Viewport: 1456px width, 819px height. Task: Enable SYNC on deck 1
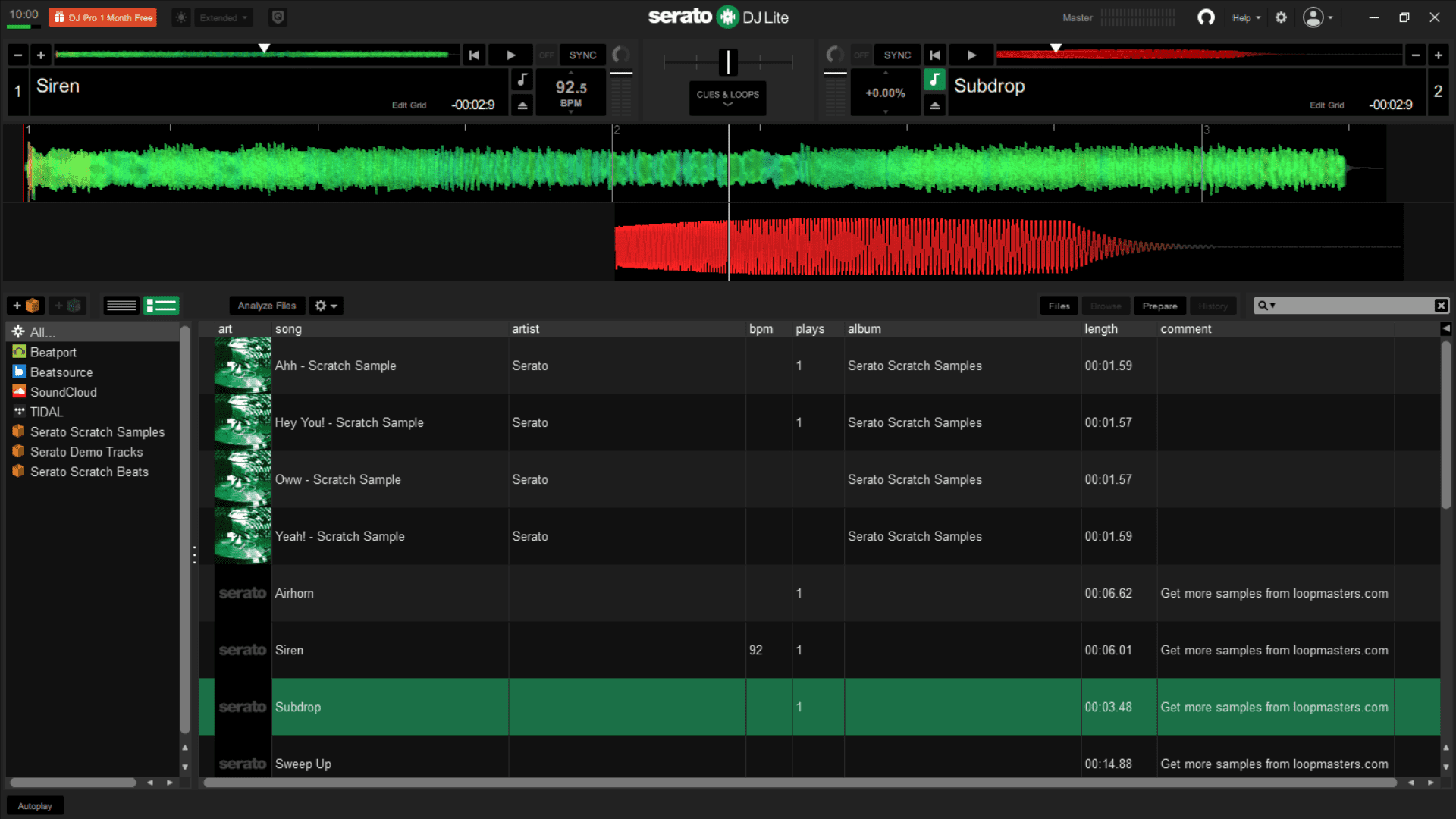tap(582, 55)
